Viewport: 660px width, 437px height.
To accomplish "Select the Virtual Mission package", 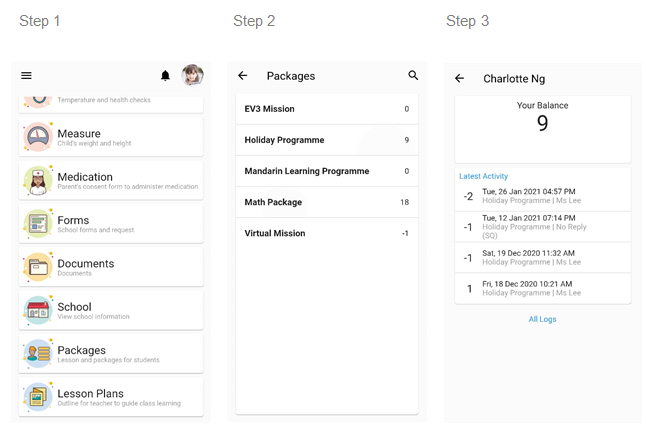I will pos(326,233).
